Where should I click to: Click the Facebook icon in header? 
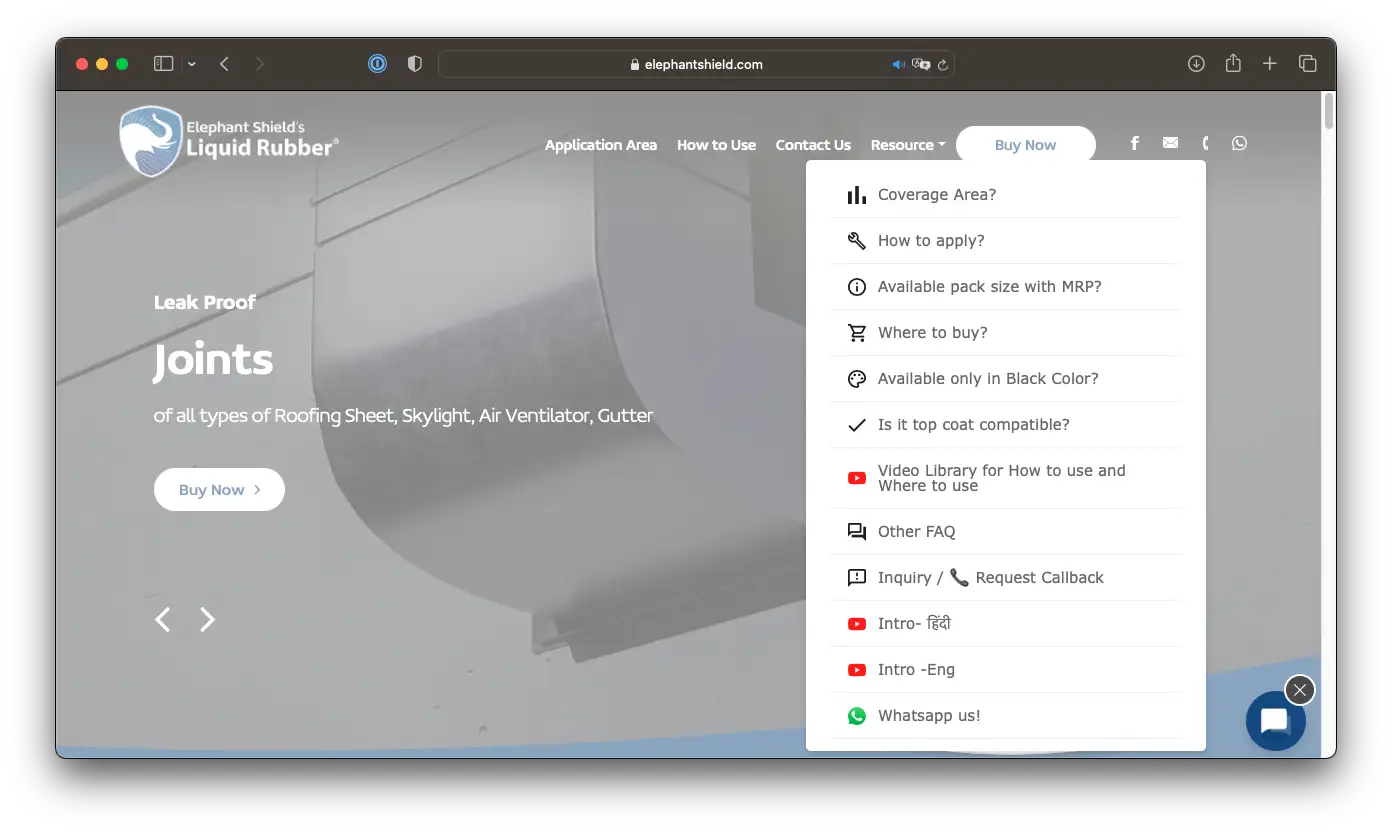click(1134, 143)
